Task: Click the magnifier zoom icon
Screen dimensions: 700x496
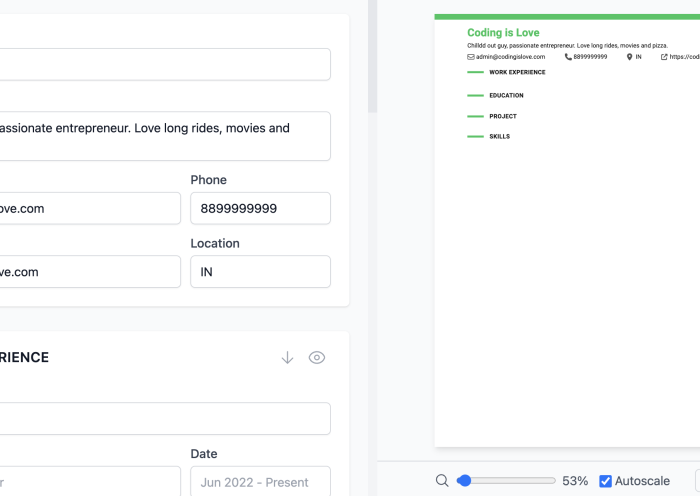Action: (x=442, y=481)
